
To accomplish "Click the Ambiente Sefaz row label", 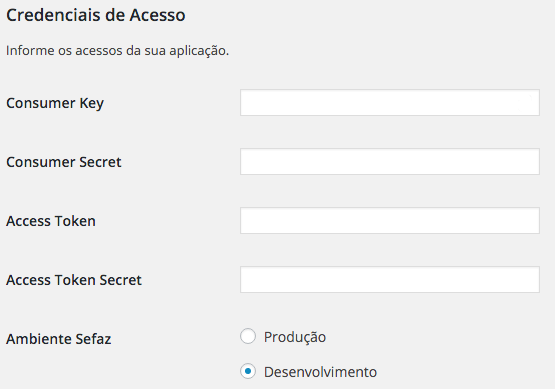I will coord(58,339).
